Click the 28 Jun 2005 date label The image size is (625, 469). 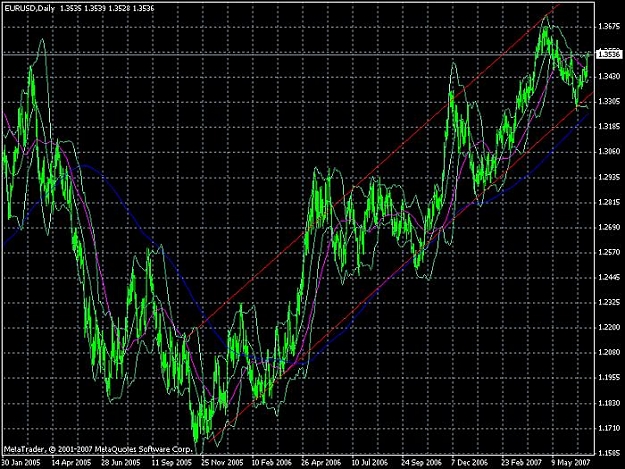click(121, 463)
